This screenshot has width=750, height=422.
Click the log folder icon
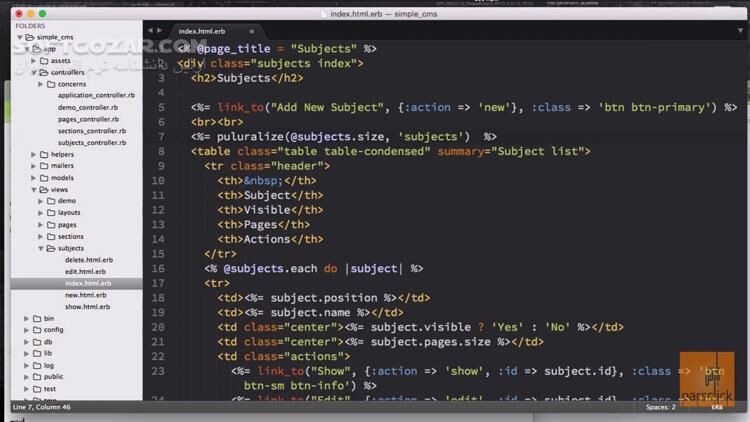pyautogui.click(x=37, y=366)
